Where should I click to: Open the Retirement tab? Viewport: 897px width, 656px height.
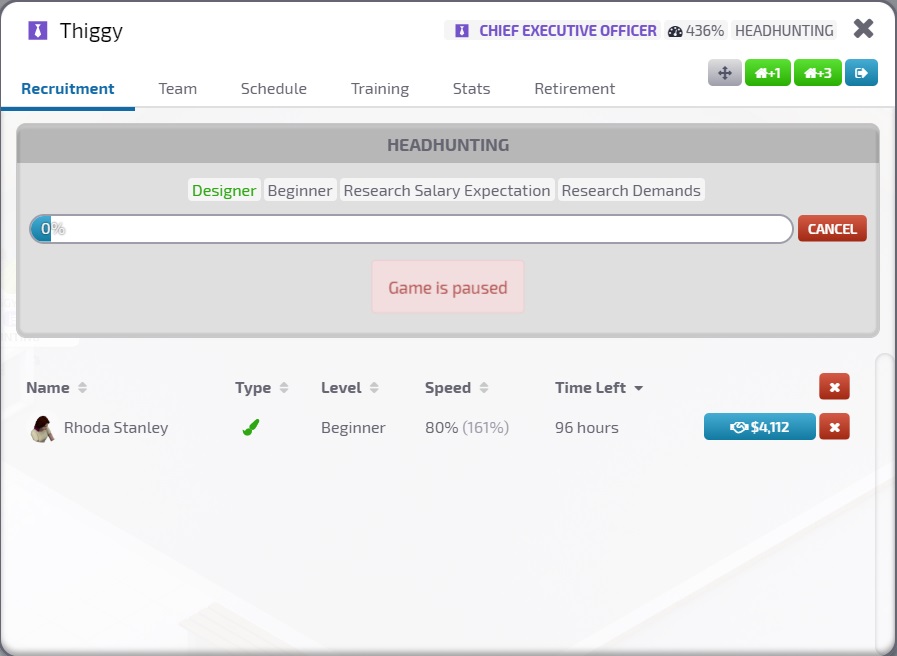click(574, 89)
